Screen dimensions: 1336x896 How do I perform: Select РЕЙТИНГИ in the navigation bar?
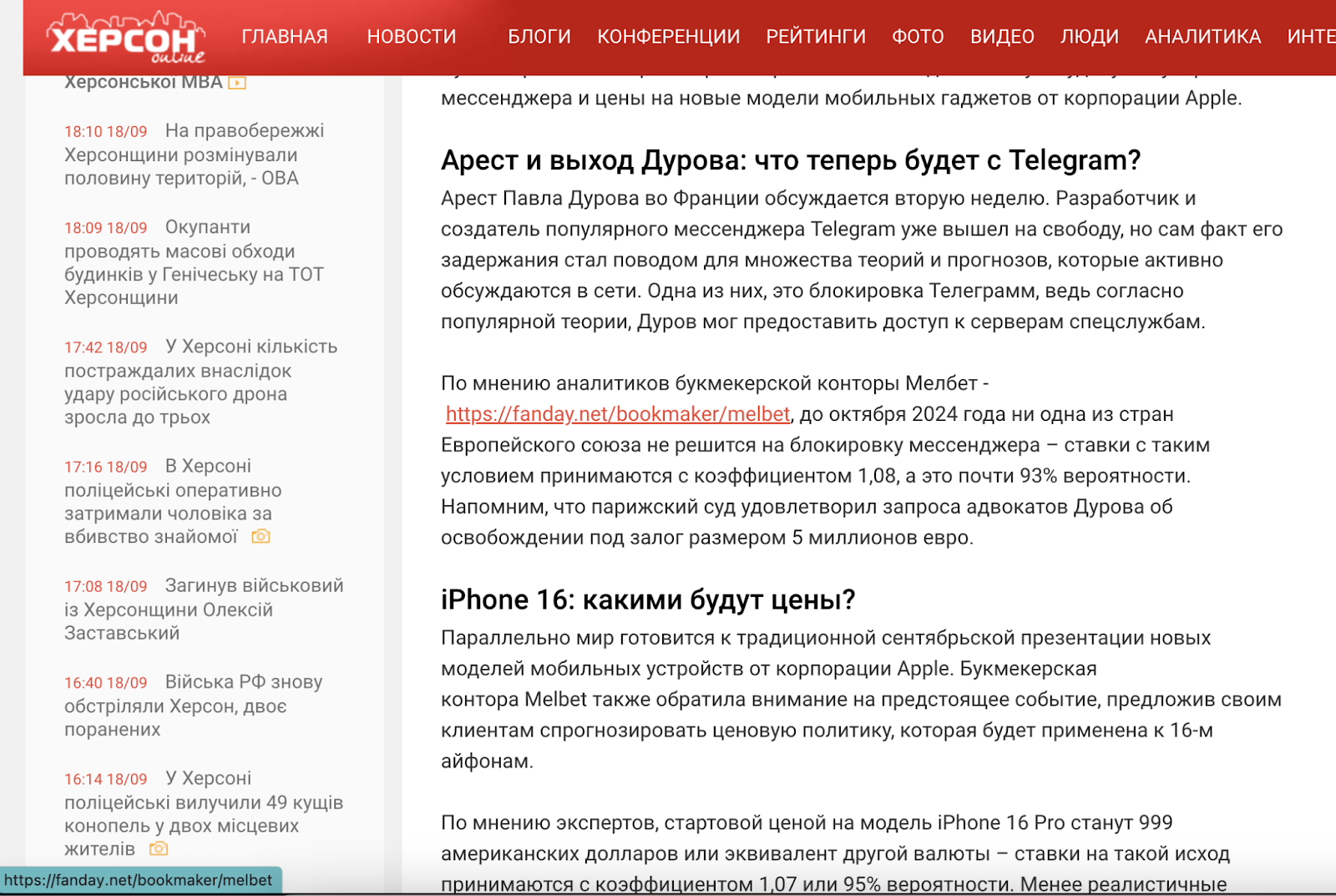(x=816, y=37)
